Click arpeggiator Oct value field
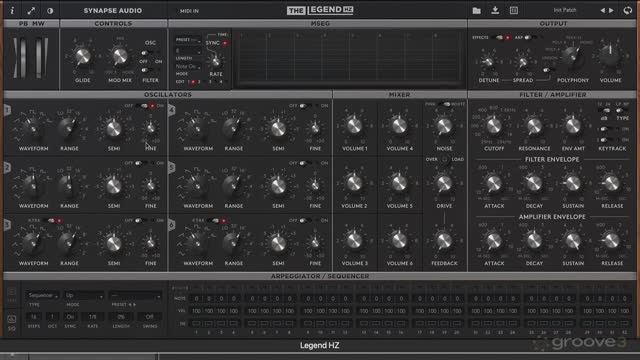 coord(52,316)
